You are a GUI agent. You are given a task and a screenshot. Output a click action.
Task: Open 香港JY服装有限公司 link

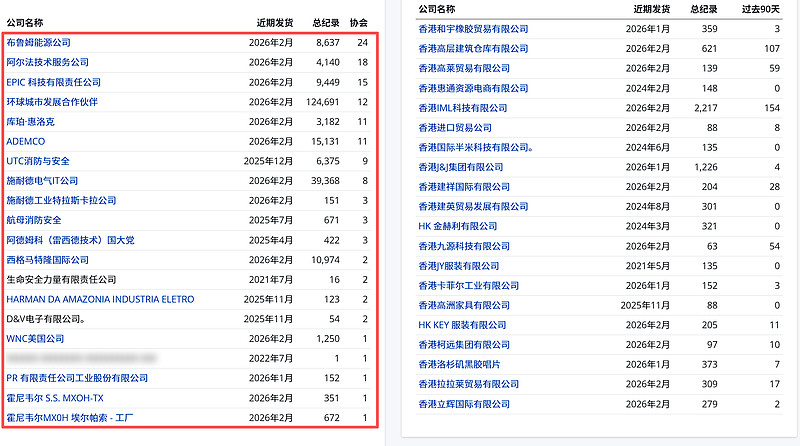click(459, 266)
